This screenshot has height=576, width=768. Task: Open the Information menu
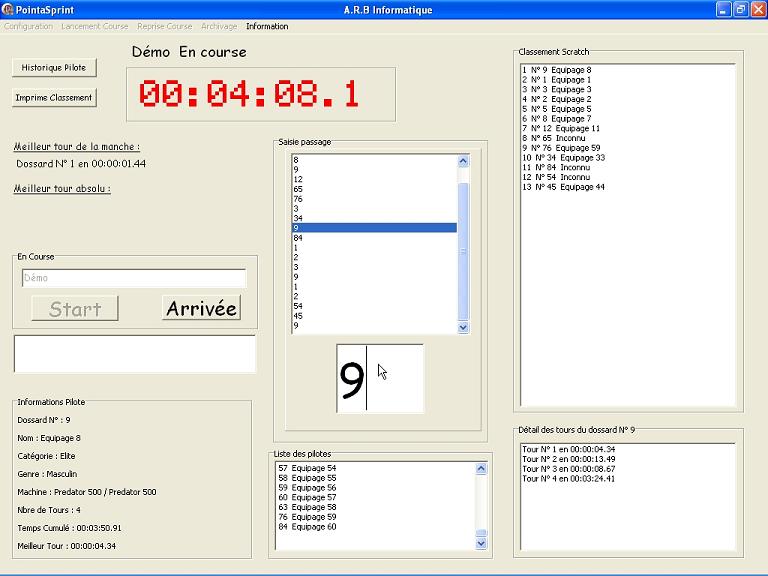click(x=267, y=26)
